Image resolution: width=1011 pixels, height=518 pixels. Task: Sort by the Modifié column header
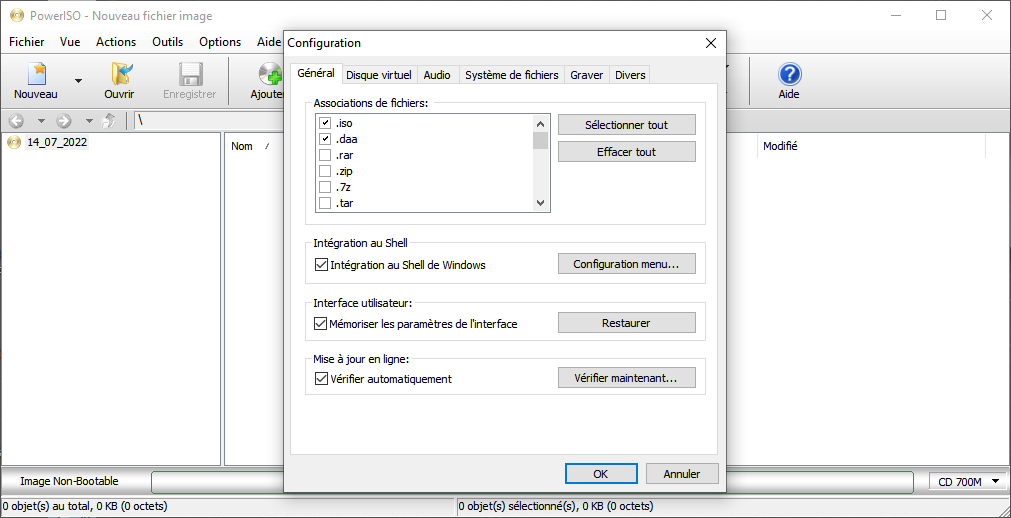(780, 146)
